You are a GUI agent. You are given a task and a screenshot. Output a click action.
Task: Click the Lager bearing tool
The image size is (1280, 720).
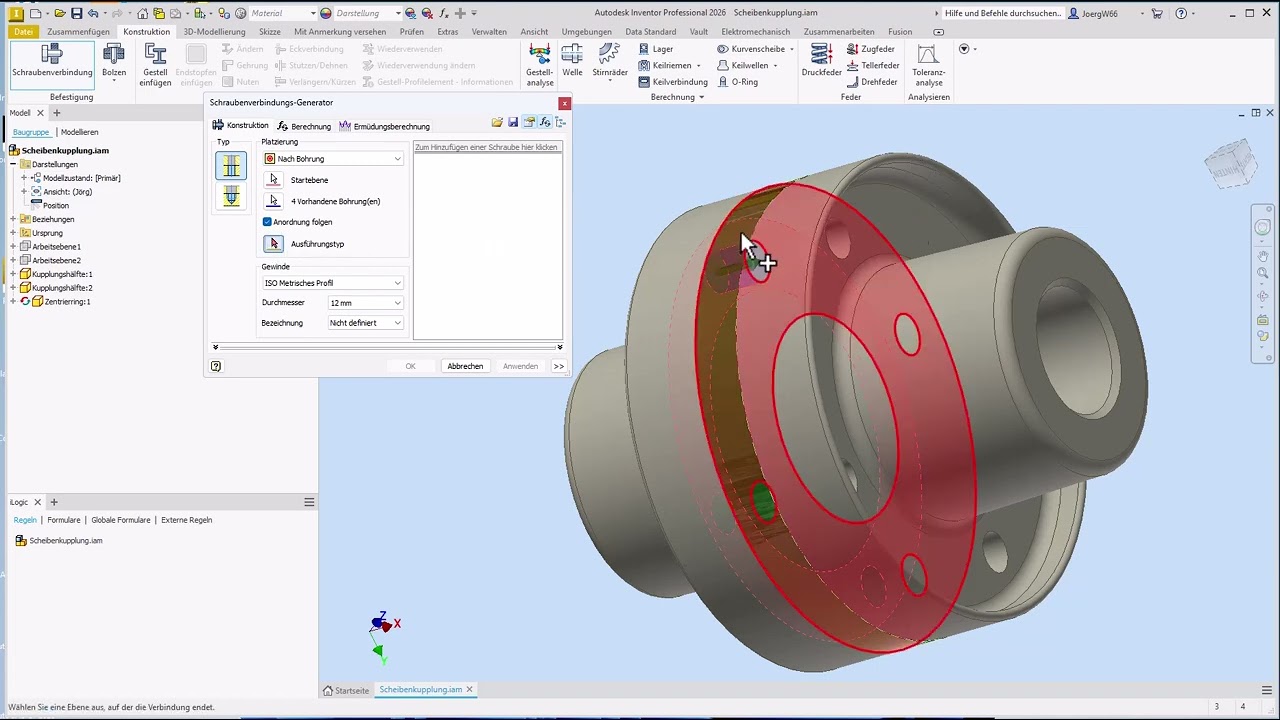(x=655, y=49)
